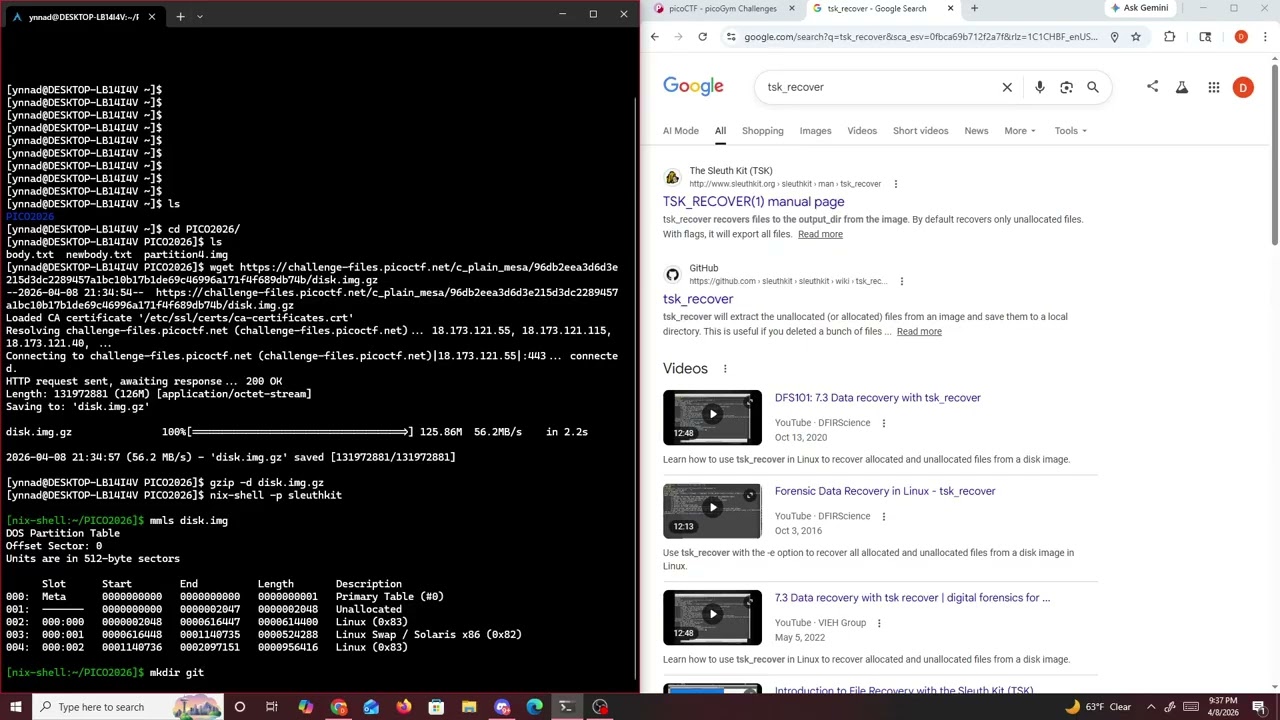Expand the Tools dropdown
This screenshot has width=1280, height=720.
[1070, 131]
